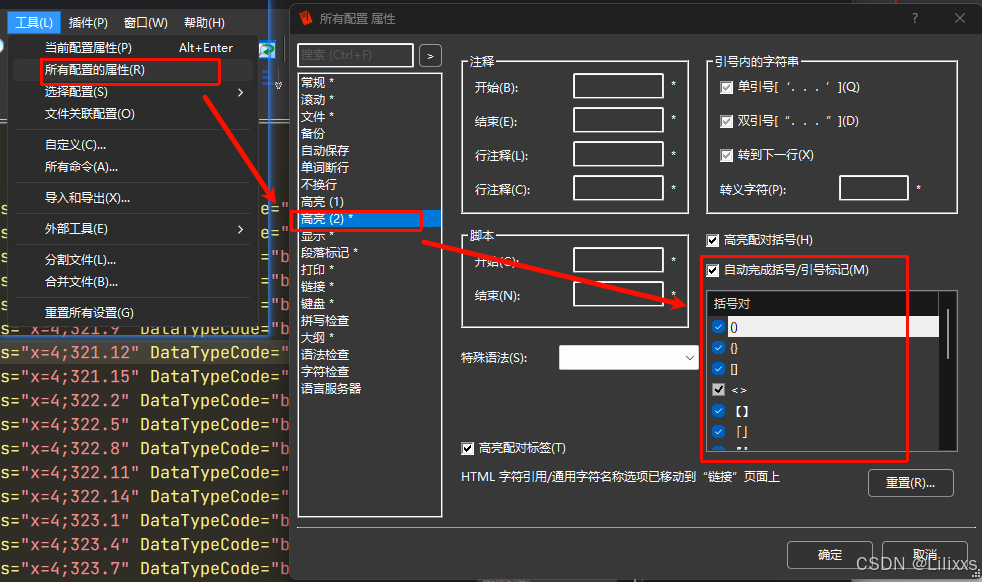The image size is (982, 582).
Task: Uncheck the < > bracket pair
Action: 718,390
